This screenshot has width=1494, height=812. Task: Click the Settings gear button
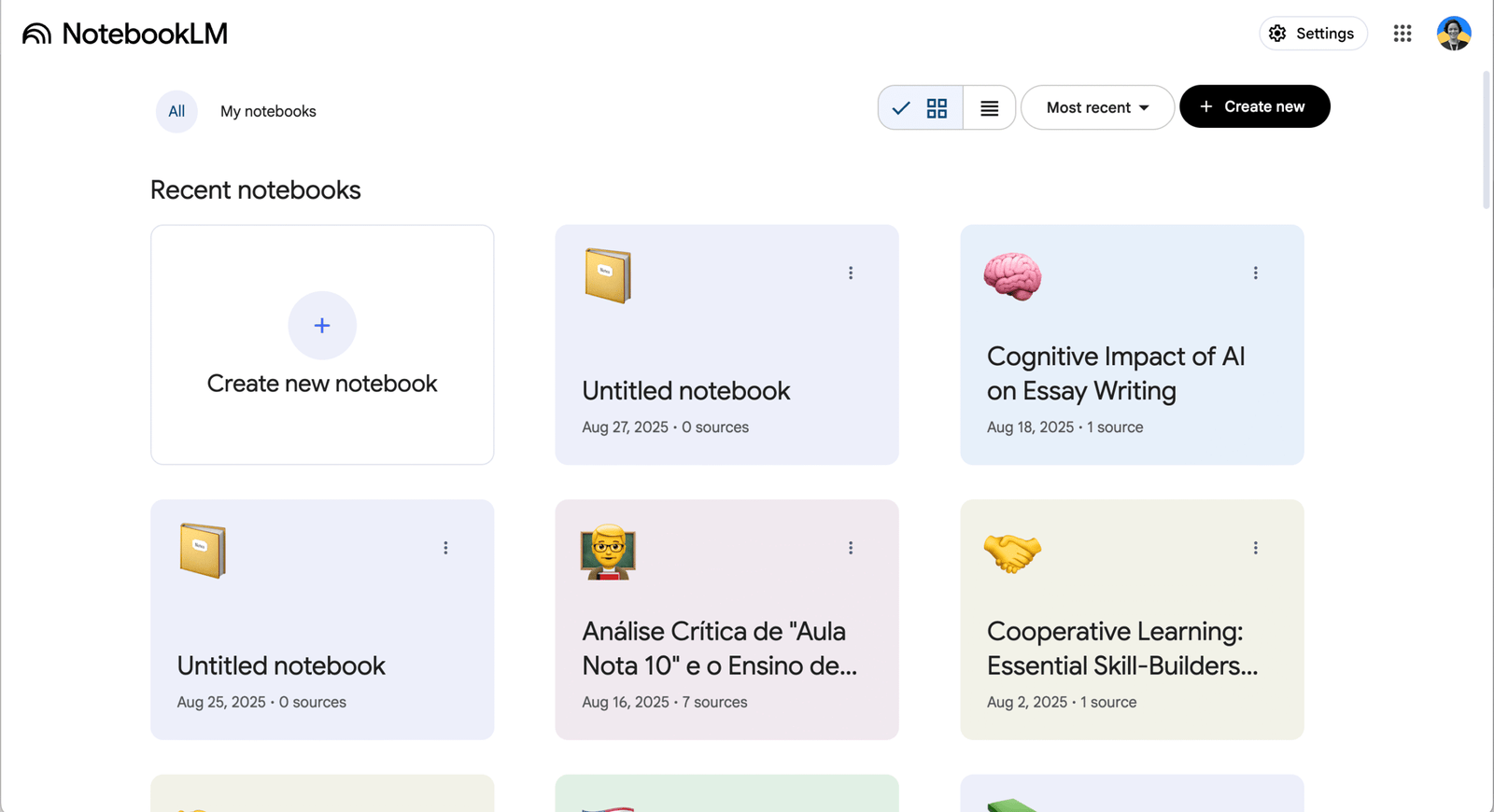pos(1312,34)
